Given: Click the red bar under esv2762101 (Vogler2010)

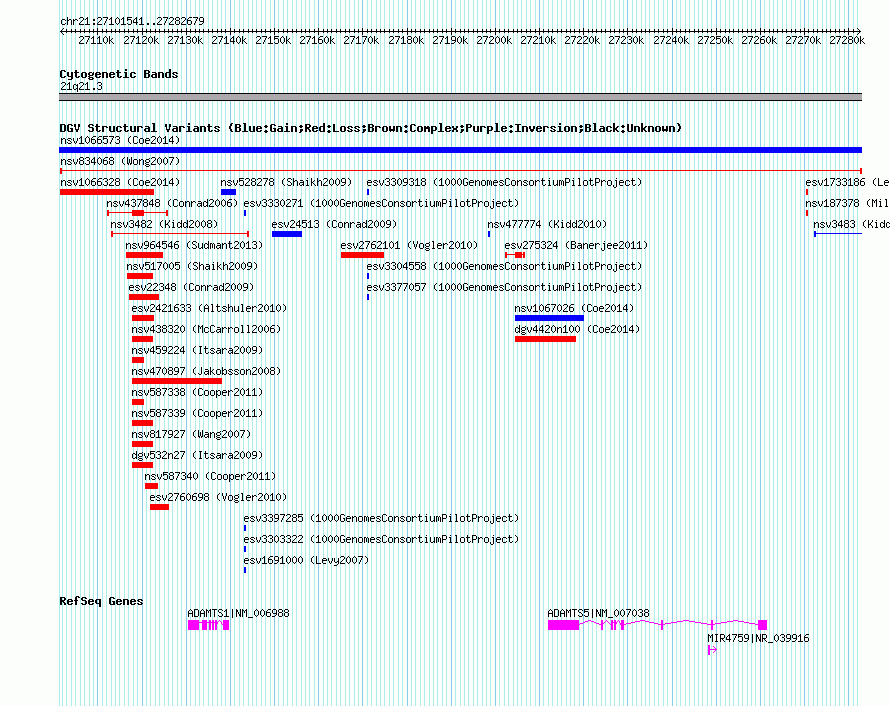Looking at the screenshot, I should coord(362,255).
